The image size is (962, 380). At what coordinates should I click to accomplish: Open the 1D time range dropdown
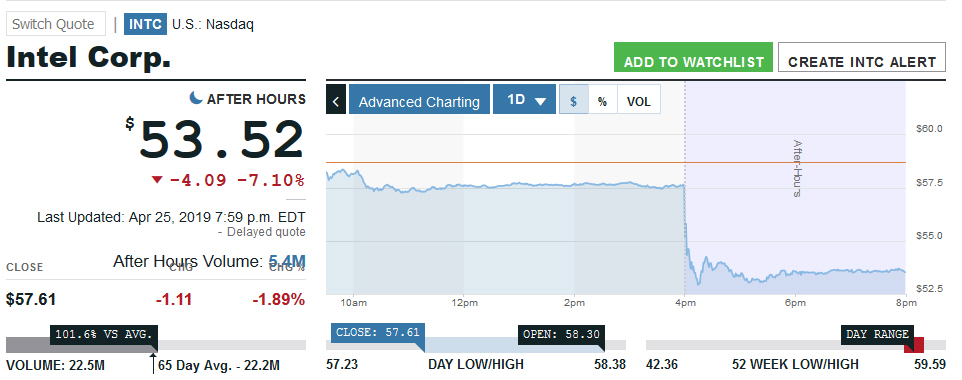[525, 99]
